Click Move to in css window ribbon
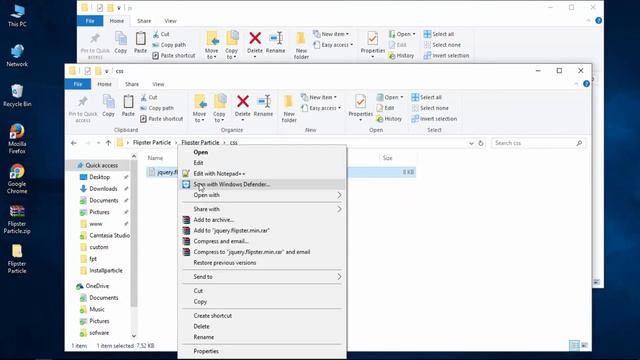Image resolution: width=640 pixels, height=360 pixels. click(x=200, y=109)
